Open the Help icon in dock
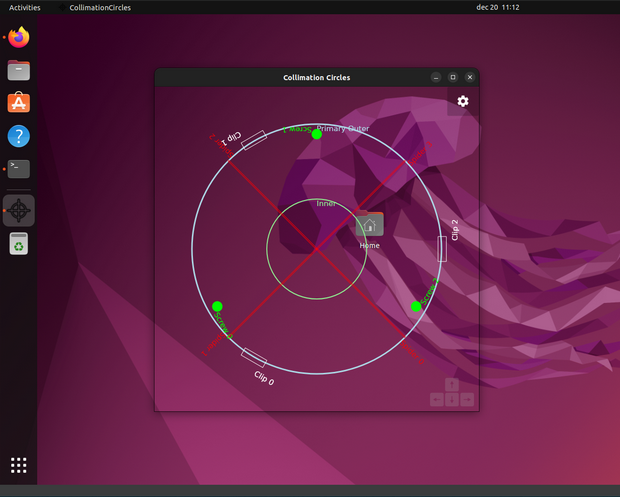Image resolution: width=620 pixels, height=497 pixels. [19, 136]
